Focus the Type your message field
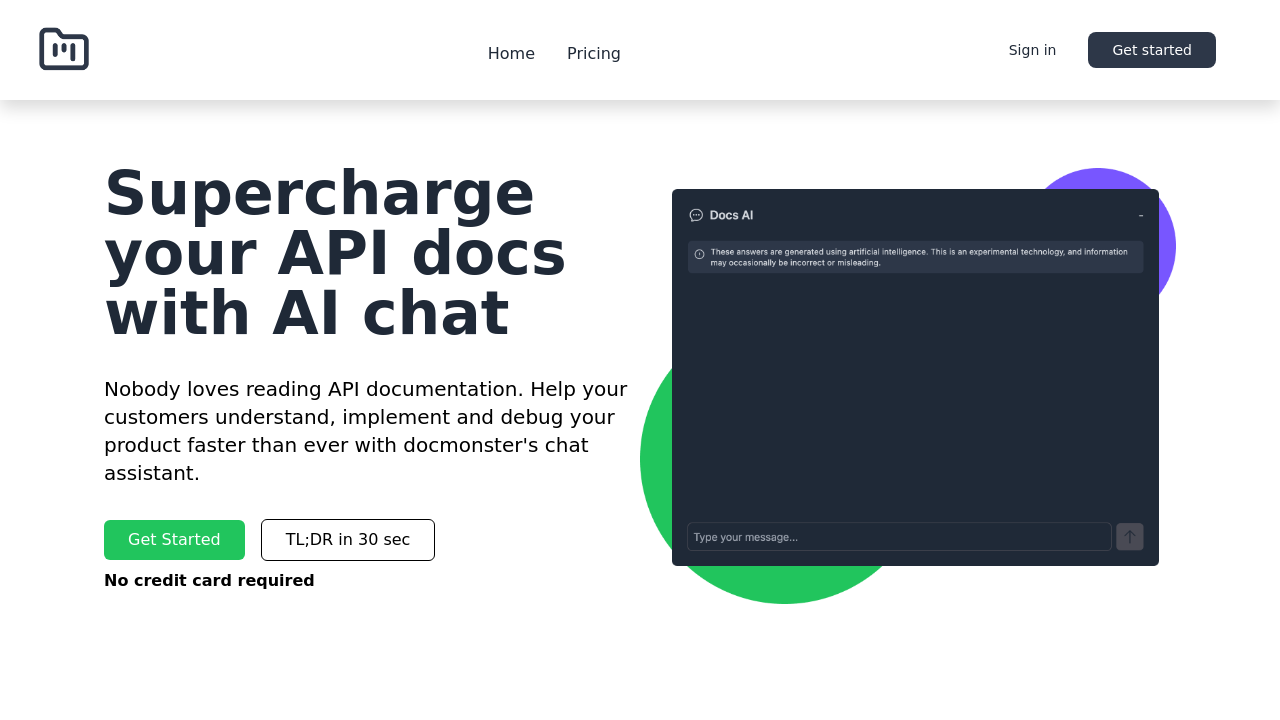1280x720 pixels. tap(899, 536)
